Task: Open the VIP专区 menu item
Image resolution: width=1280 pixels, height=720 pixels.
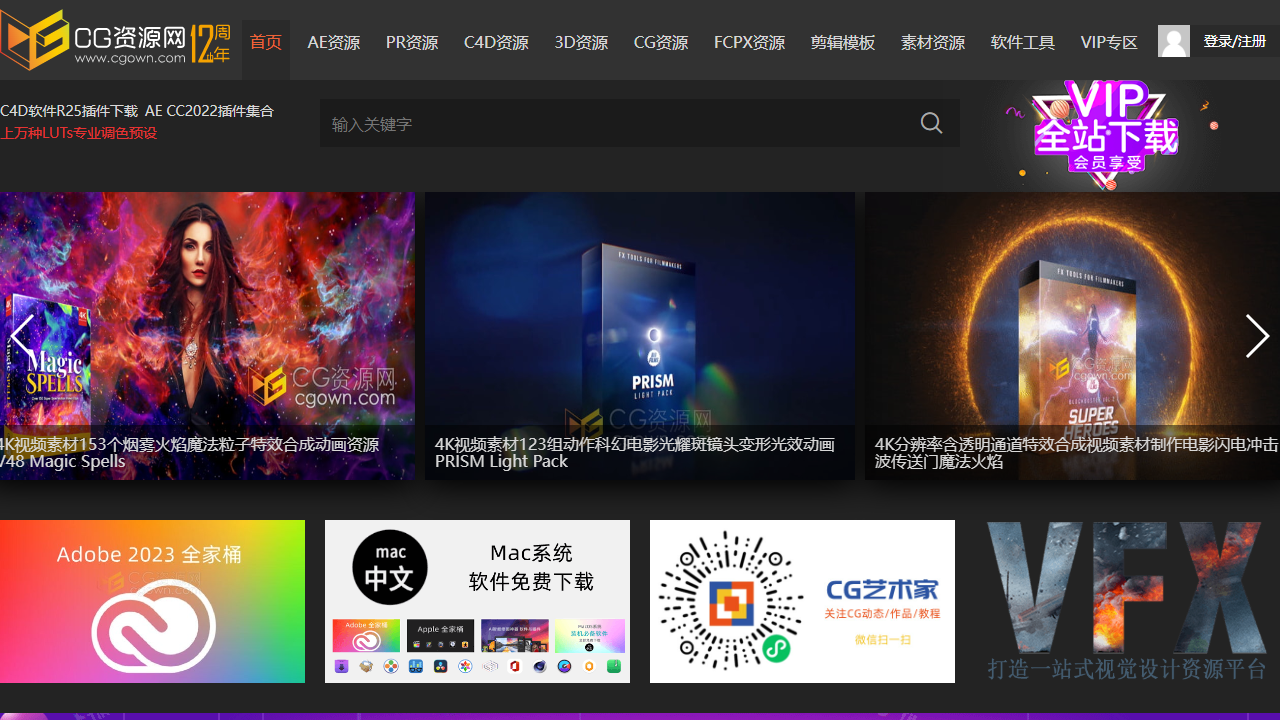Action: tap(1109, 42)
